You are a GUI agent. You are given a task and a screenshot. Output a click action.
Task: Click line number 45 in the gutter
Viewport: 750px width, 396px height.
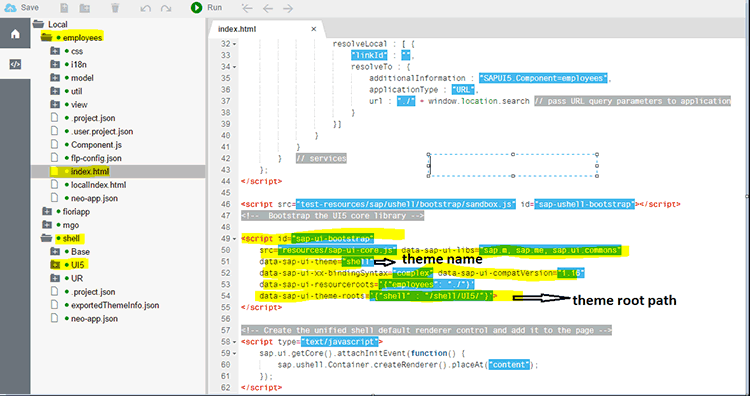tap(225, 193)
